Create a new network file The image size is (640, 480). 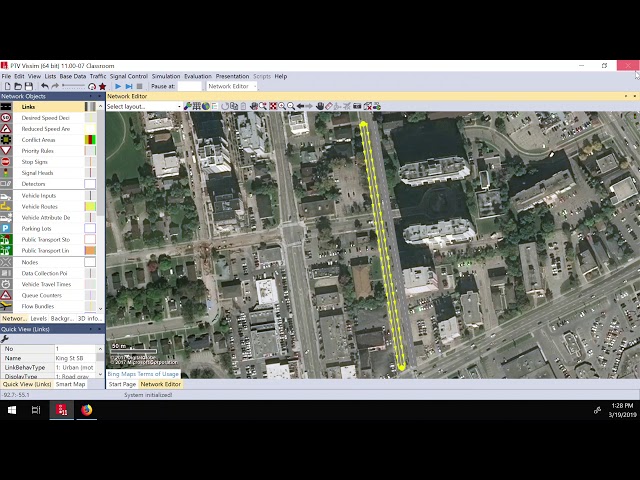pyautogui.click(x=7, y=86)
